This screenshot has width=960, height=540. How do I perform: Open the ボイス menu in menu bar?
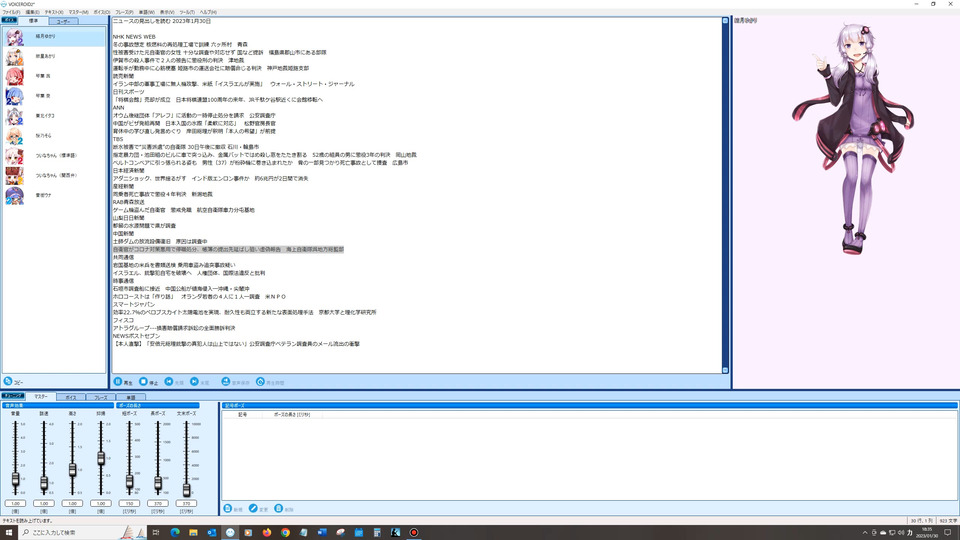point(102,12)
